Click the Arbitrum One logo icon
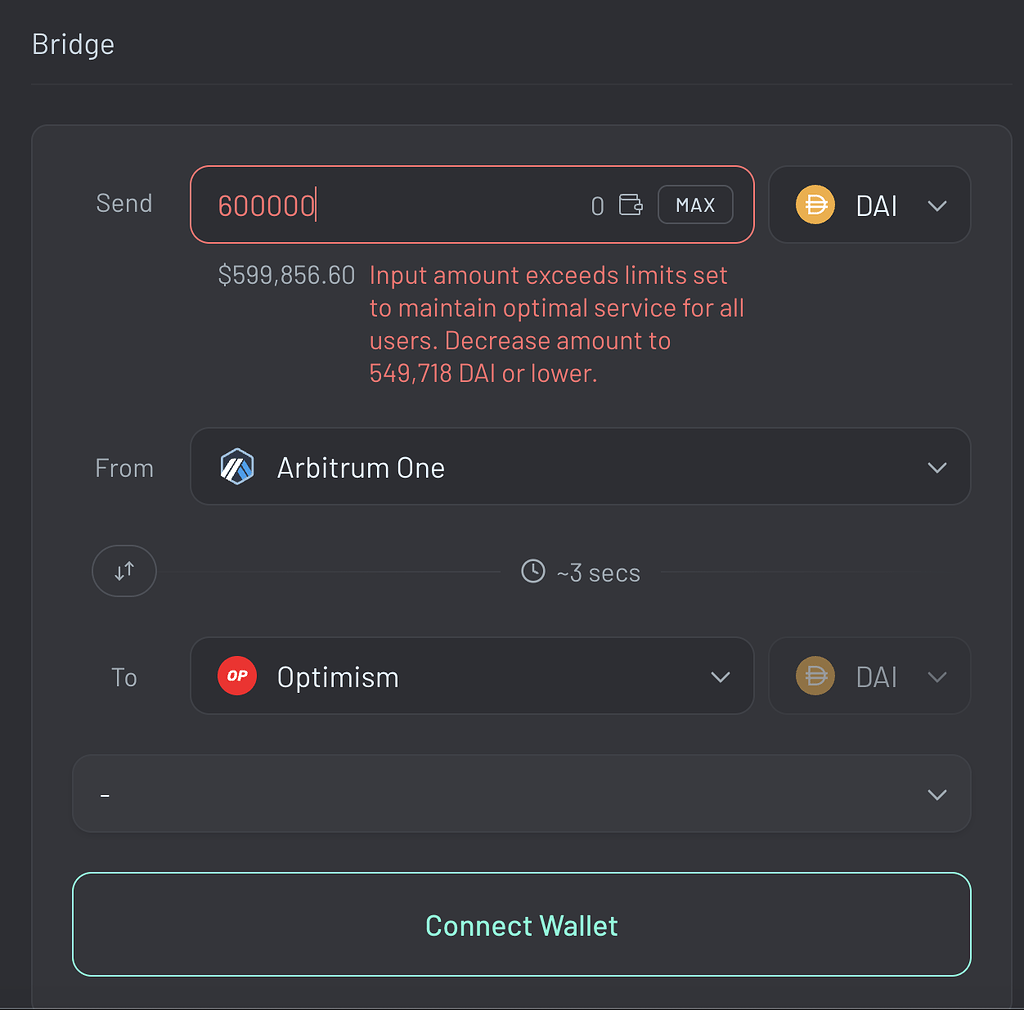 pyautogui.click(x=237, y=467)
